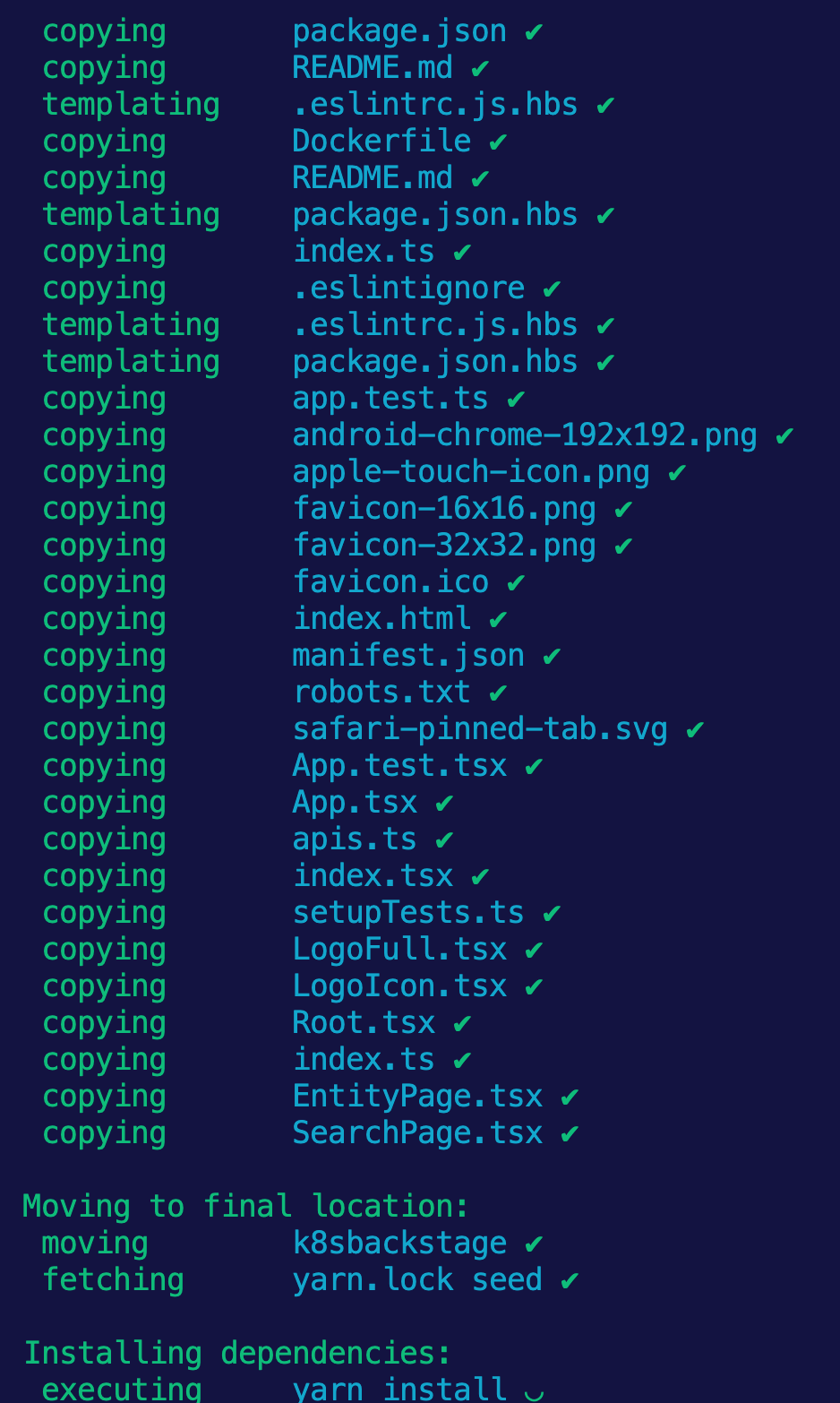
Task: Click the "Moving to final location:" heading
Action: coord(245,1206)
